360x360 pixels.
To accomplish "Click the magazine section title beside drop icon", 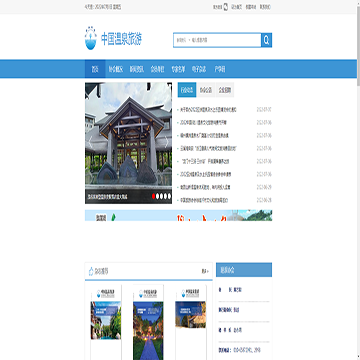I will tap(101, 271).
